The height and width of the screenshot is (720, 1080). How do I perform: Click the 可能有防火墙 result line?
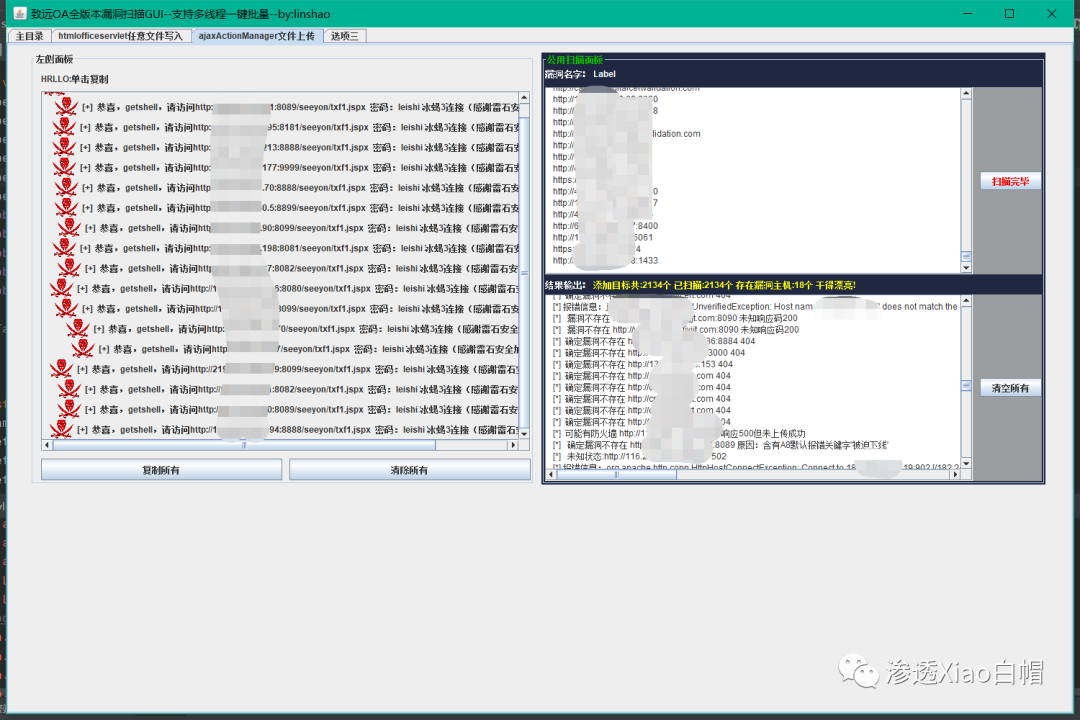pyautogui.click(x=678, y=433)
